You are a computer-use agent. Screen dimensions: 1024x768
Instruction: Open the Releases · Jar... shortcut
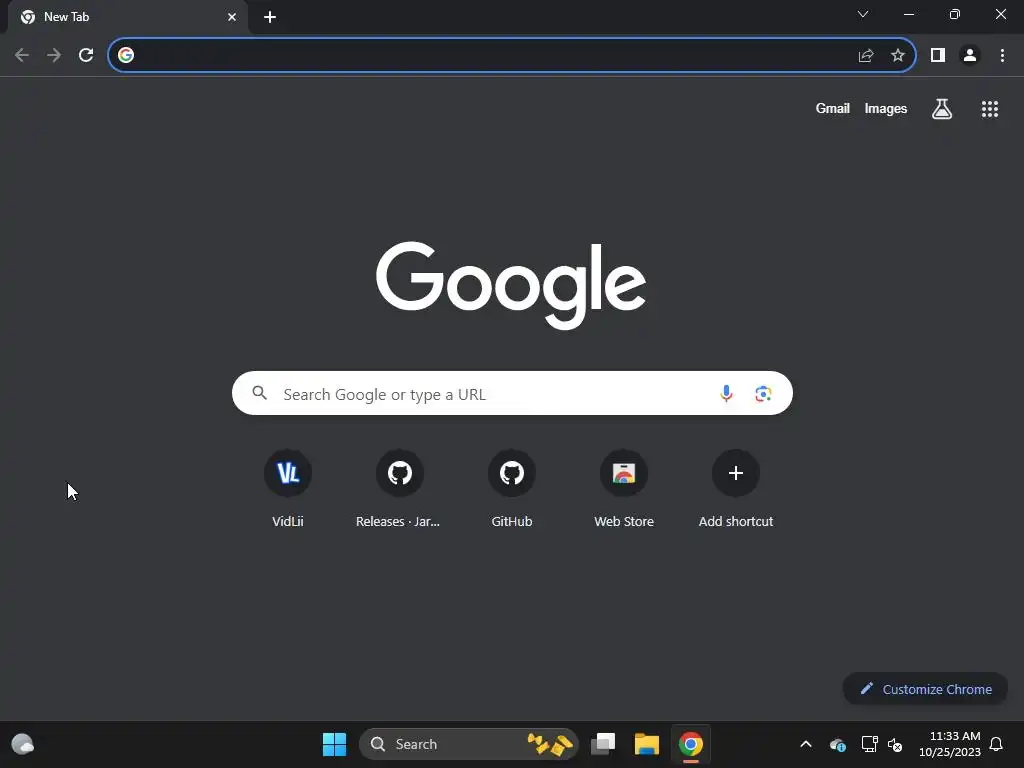pos(400,489)
